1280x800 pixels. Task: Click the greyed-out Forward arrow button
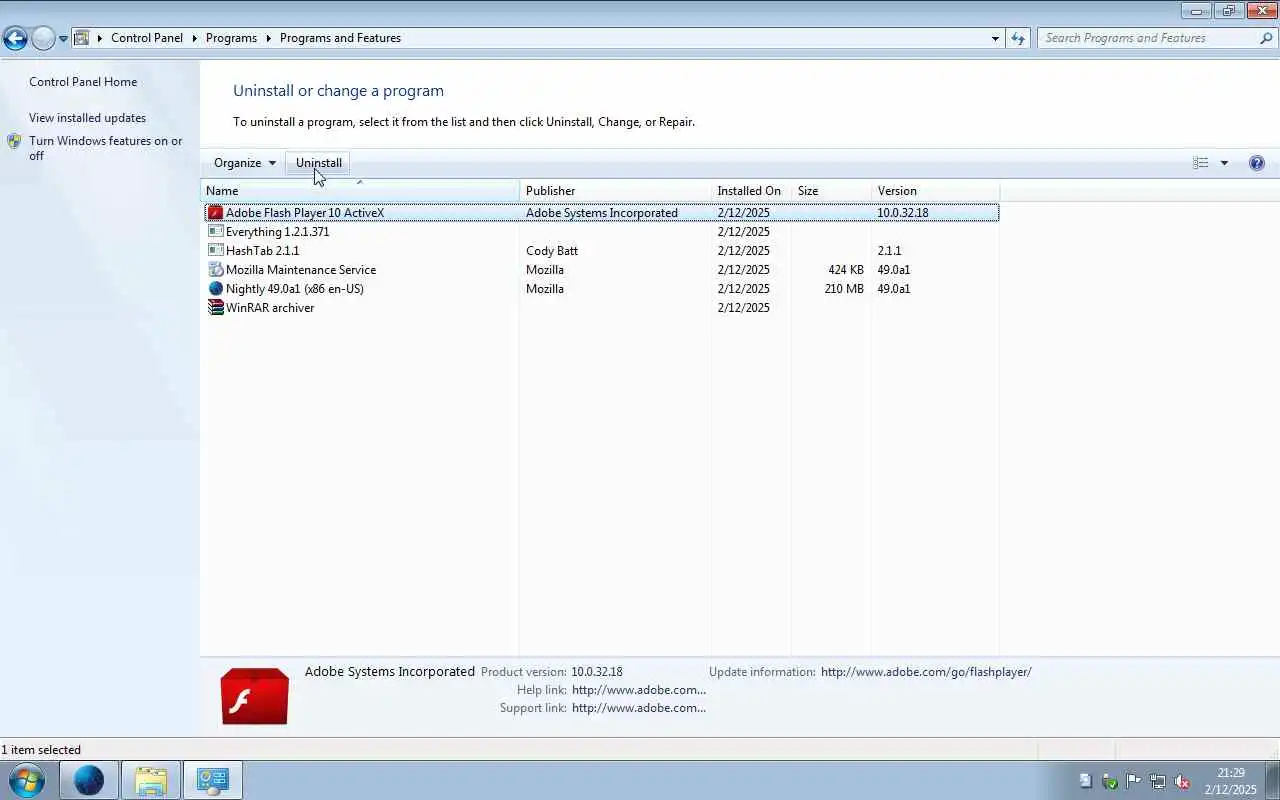[x=43, y=38]
